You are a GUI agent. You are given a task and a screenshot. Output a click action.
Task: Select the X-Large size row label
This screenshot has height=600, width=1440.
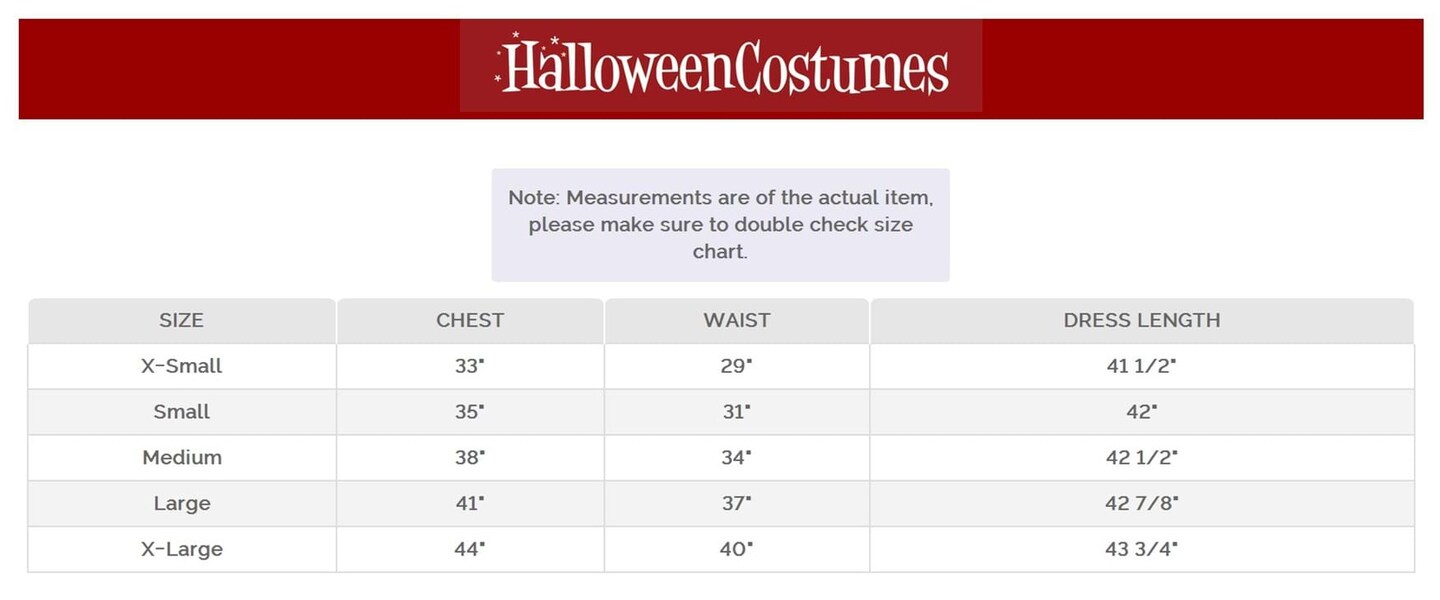[x=181, y=550]
